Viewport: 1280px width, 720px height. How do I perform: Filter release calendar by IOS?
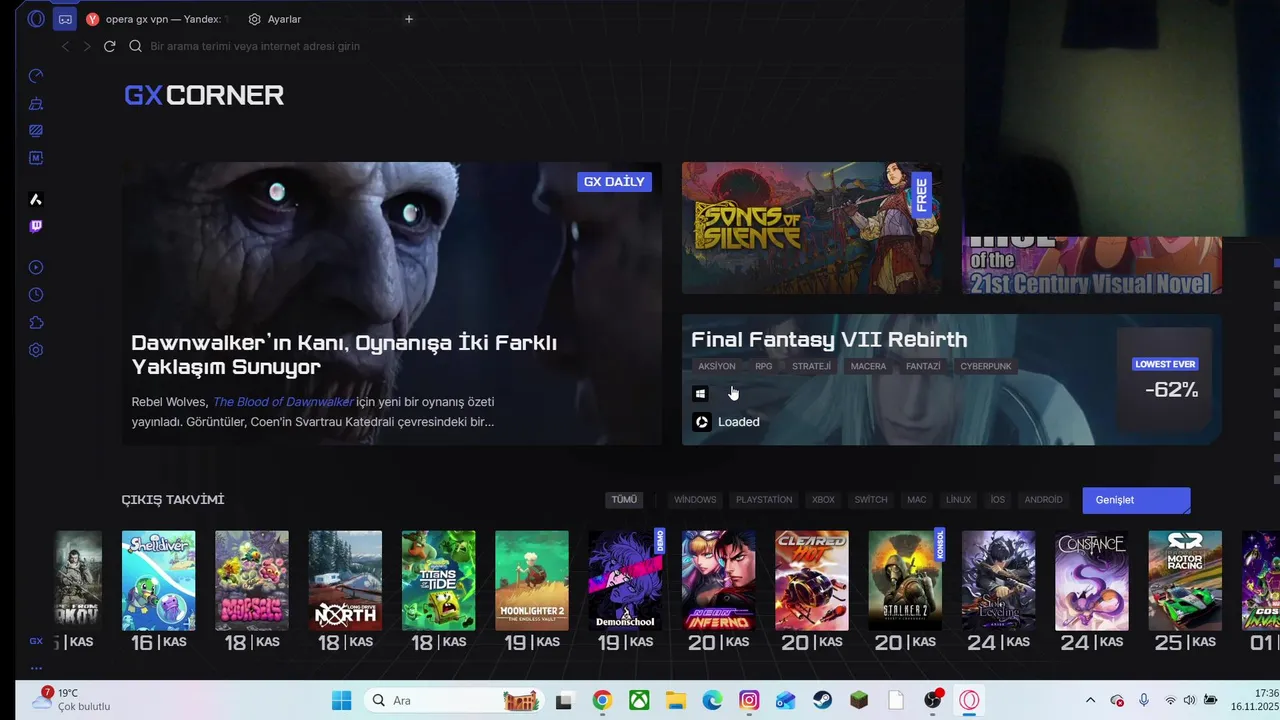997,500
